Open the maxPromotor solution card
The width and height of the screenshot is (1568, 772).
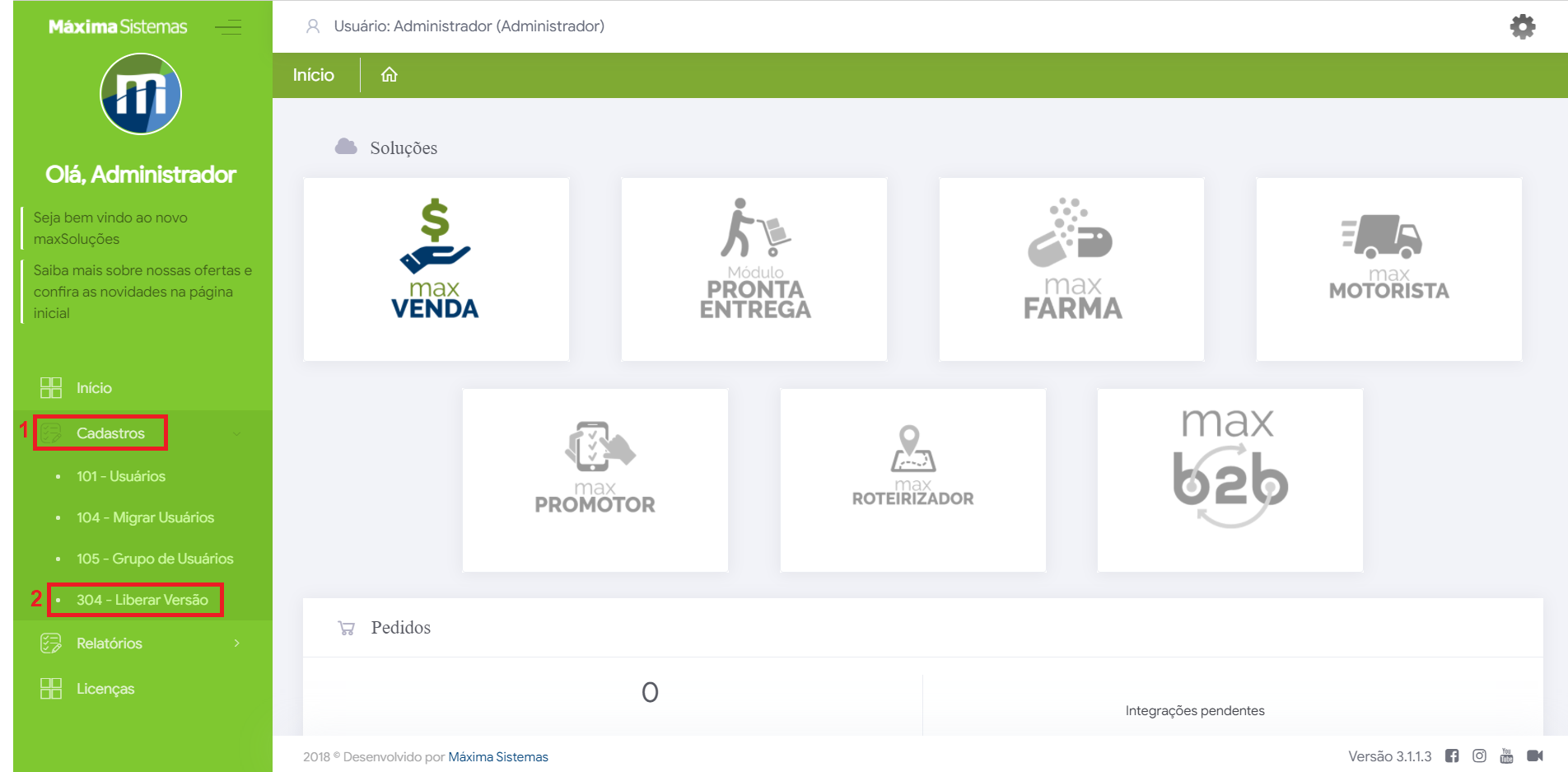pyautogui.click(x=595, y=480)
